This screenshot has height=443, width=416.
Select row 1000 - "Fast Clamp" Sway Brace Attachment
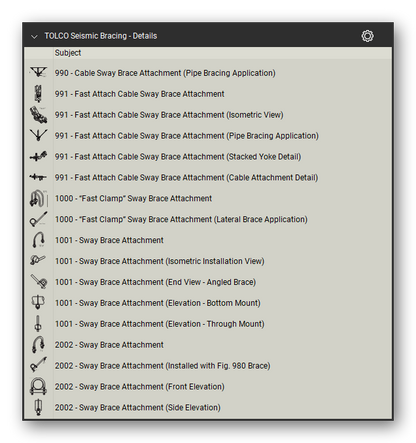[x=208, y=198]
